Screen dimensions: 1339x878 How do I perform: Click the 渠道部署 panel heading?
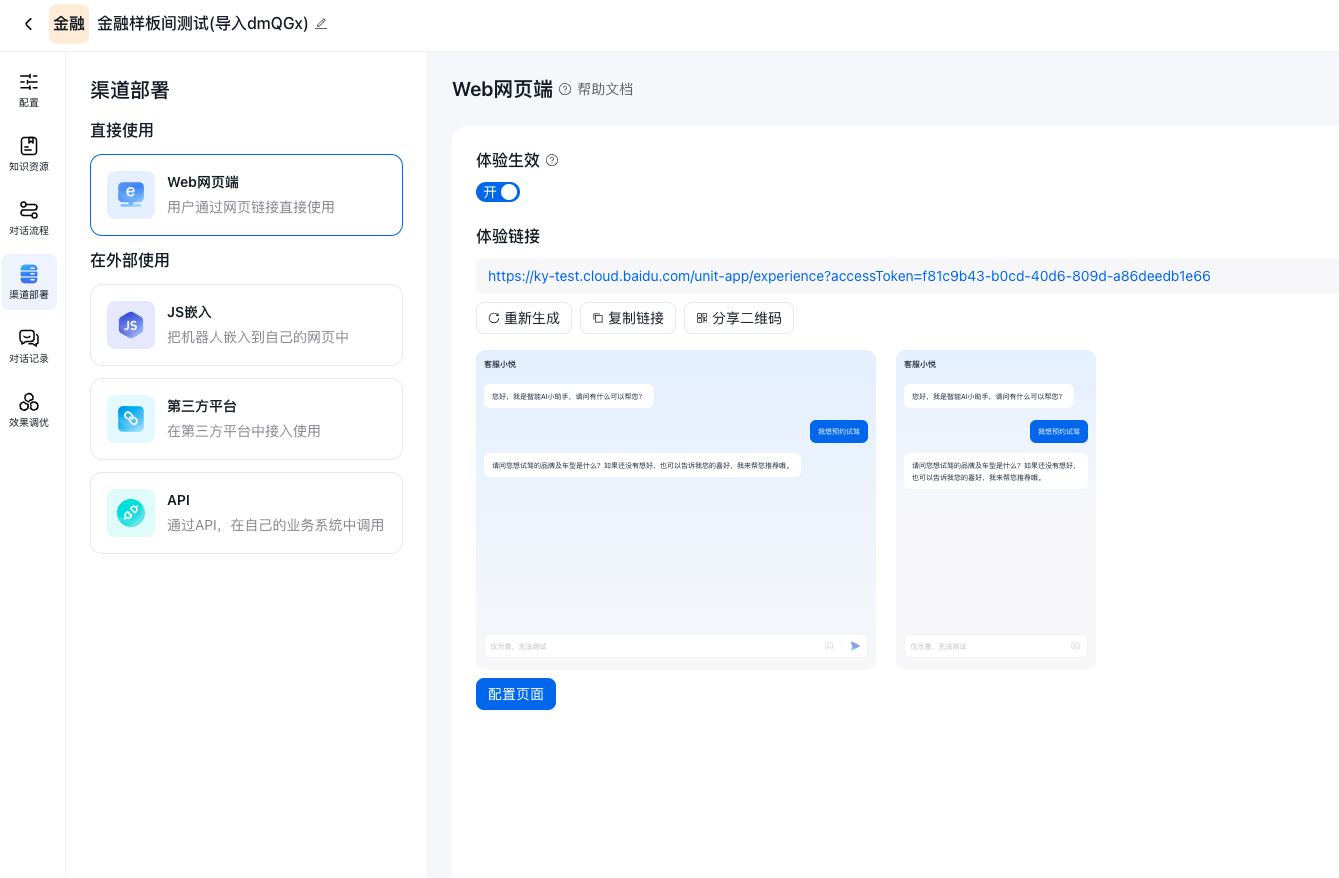(x=130, y=90)
